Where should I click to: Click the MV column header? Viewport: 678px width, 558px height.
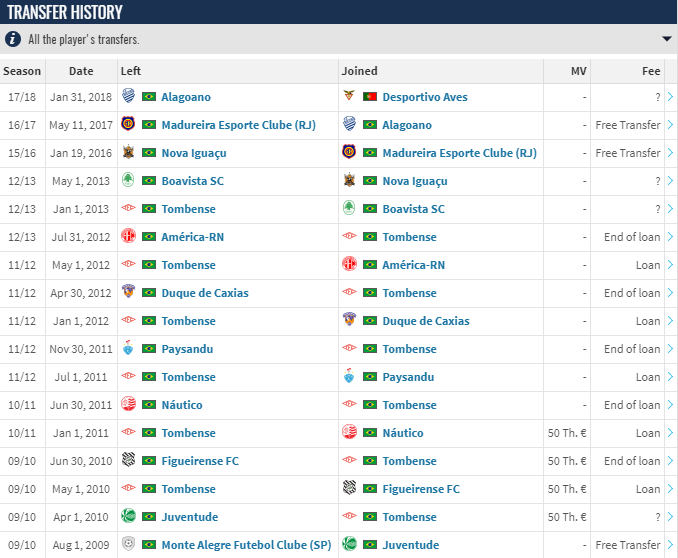coord(567,71)
